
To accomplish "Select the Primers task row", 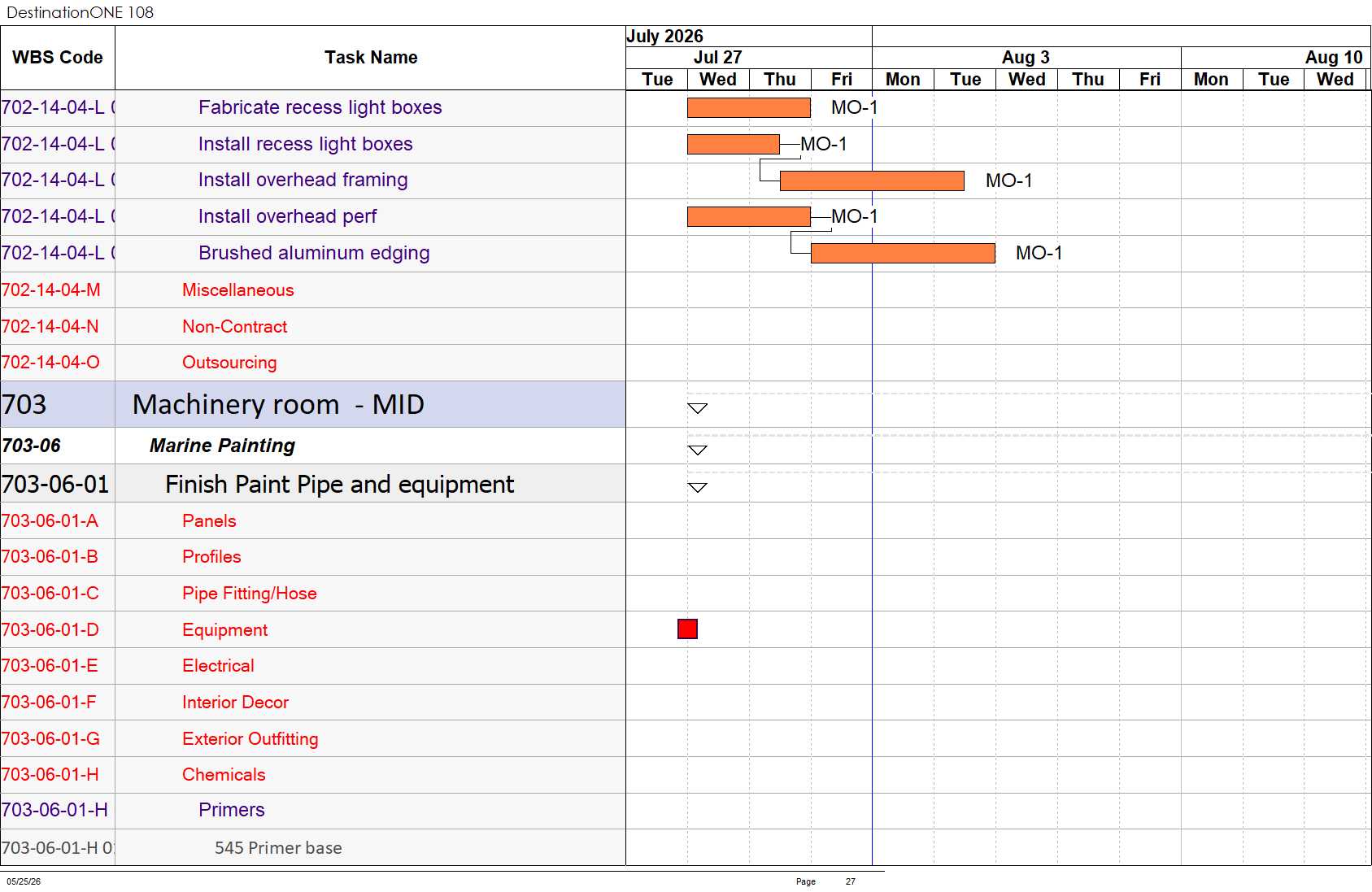I will [x=313, y=811].
